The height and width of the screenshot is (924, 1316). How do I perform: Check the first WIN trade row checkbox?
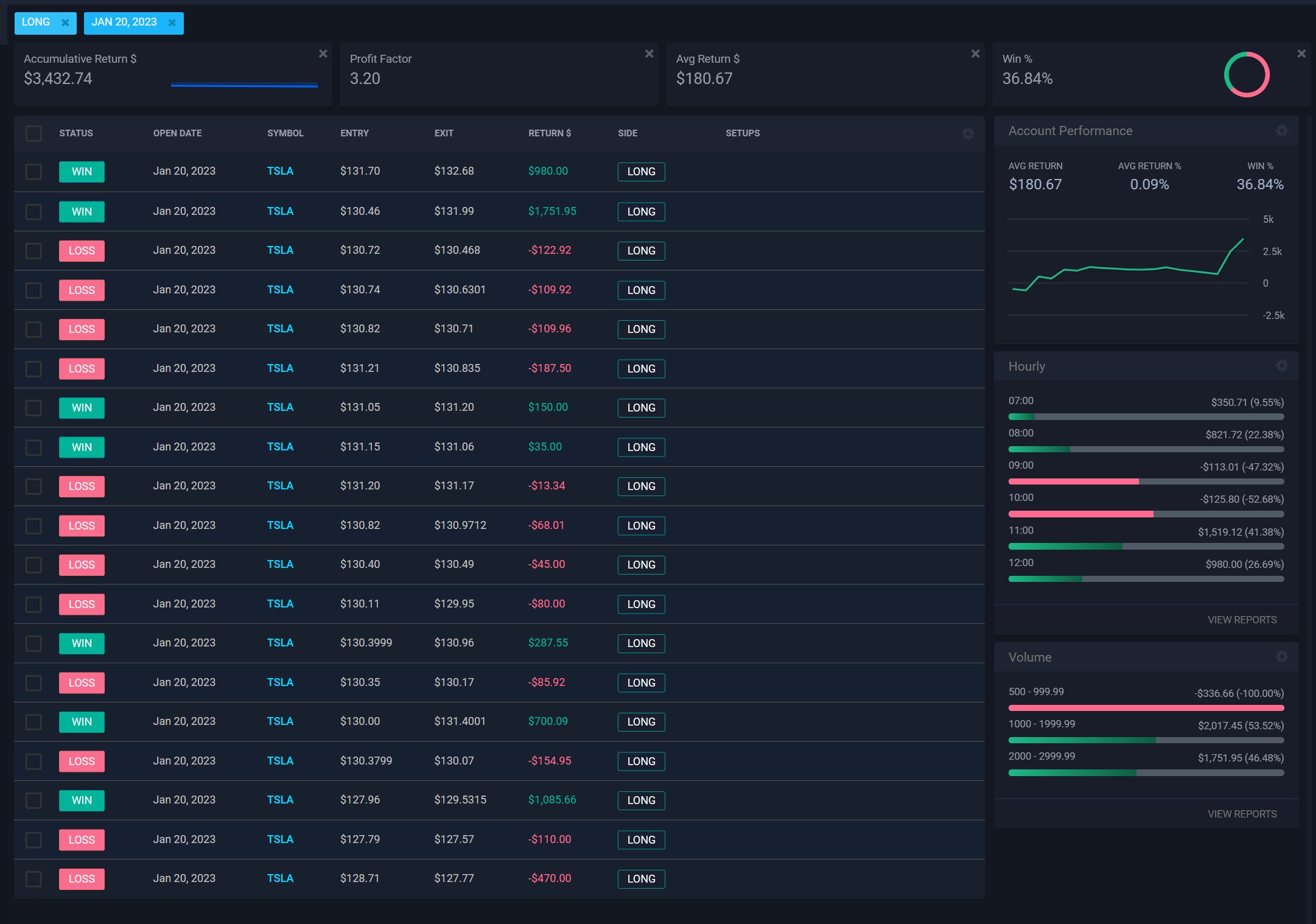(x=33, y=172)
